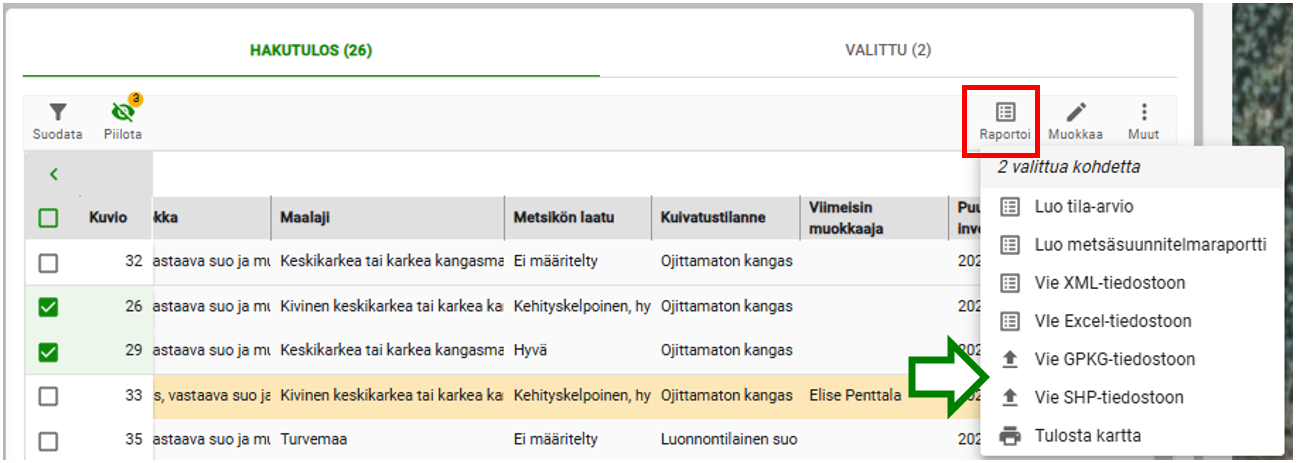Toggle the select-all checkbox in header

click(48, 217)
